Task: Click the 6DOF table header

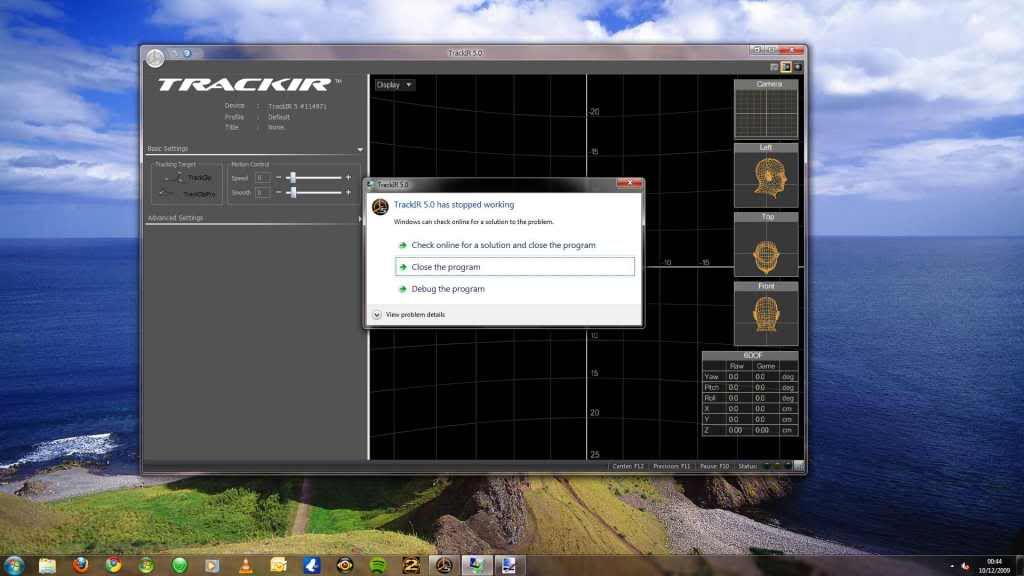Action: pos(750,355)
